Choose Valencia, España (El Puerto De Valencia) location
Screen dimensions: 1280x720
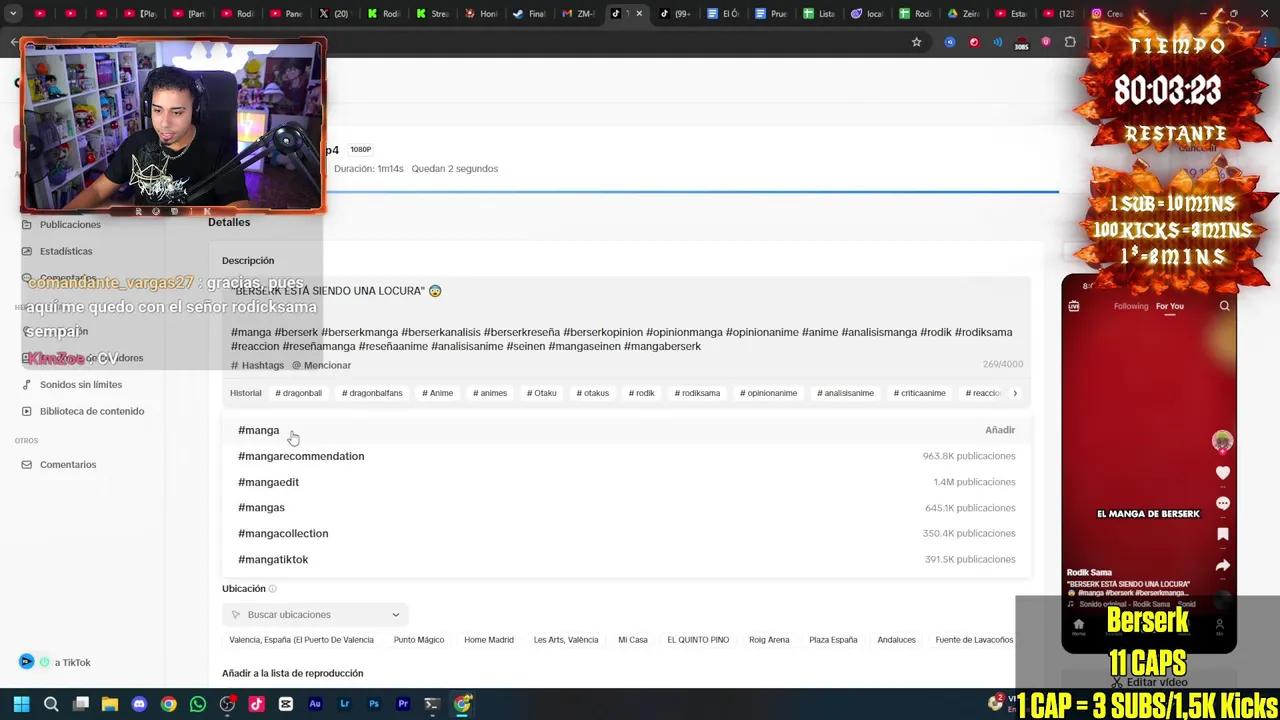[301, 640]
